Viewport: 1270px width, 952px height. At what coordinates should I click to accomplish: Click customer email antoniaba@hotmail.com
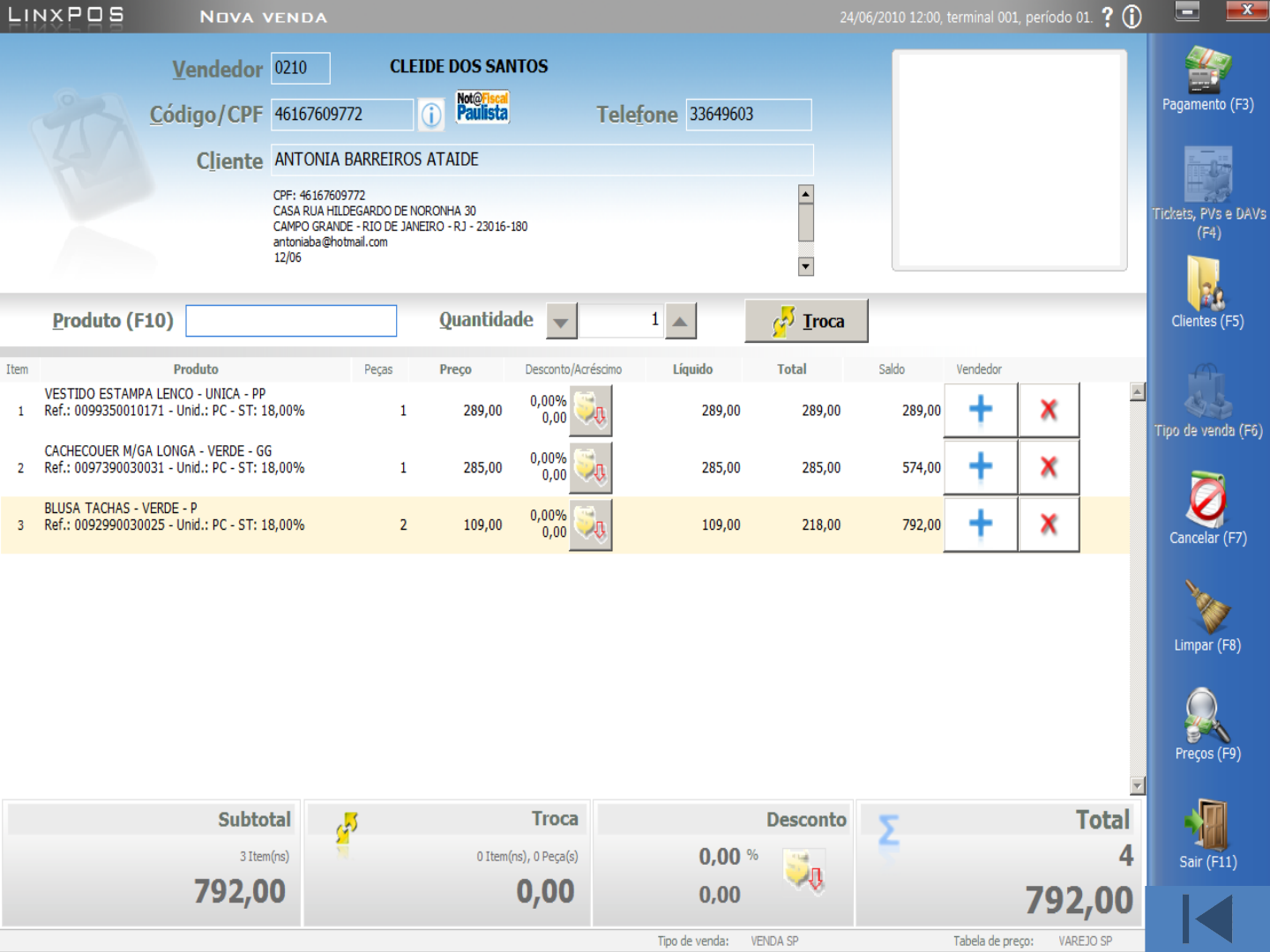330,242
